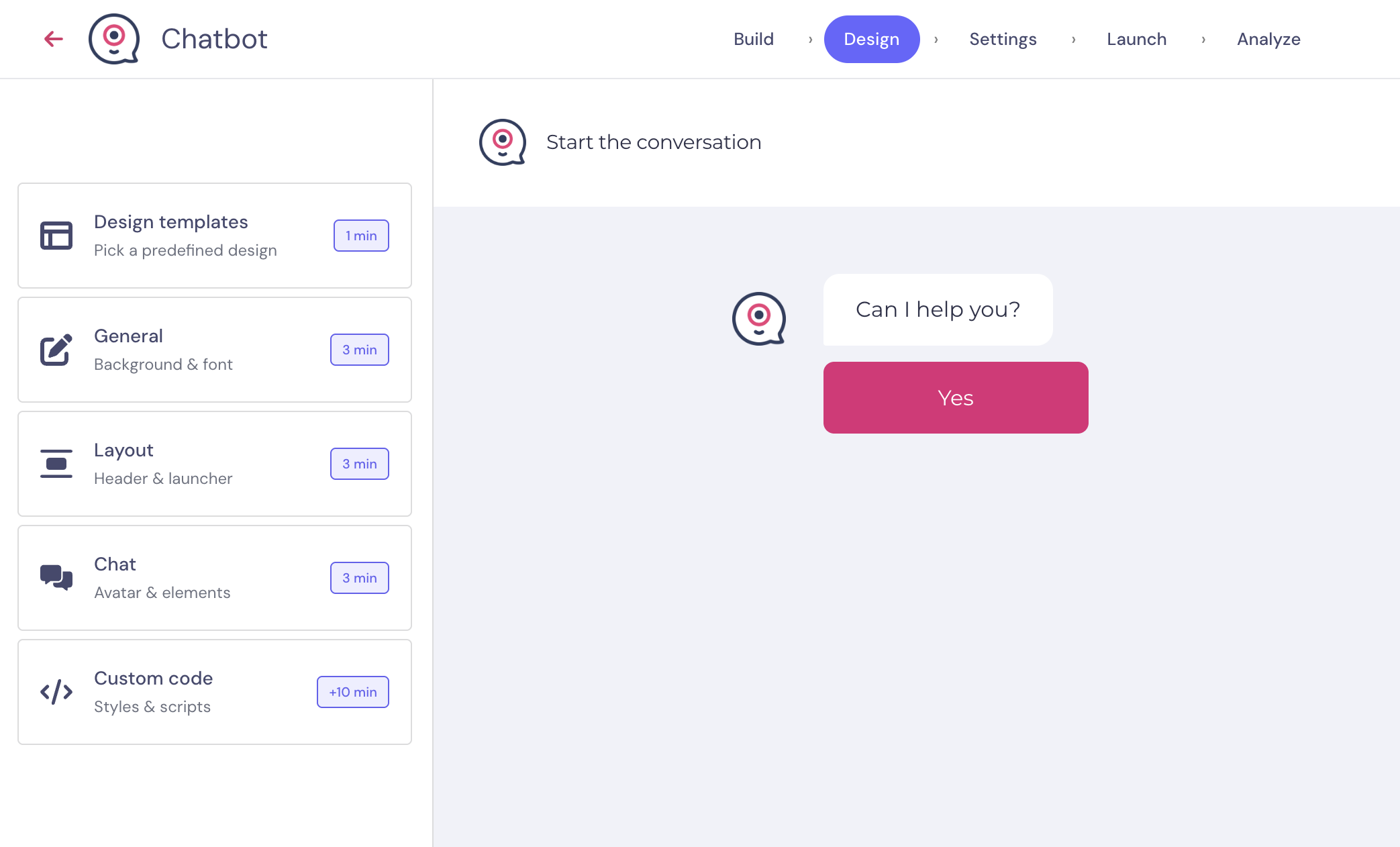Click the Custom code brackets icon
The image size is (1400, 847).
(x=56, y=692)
